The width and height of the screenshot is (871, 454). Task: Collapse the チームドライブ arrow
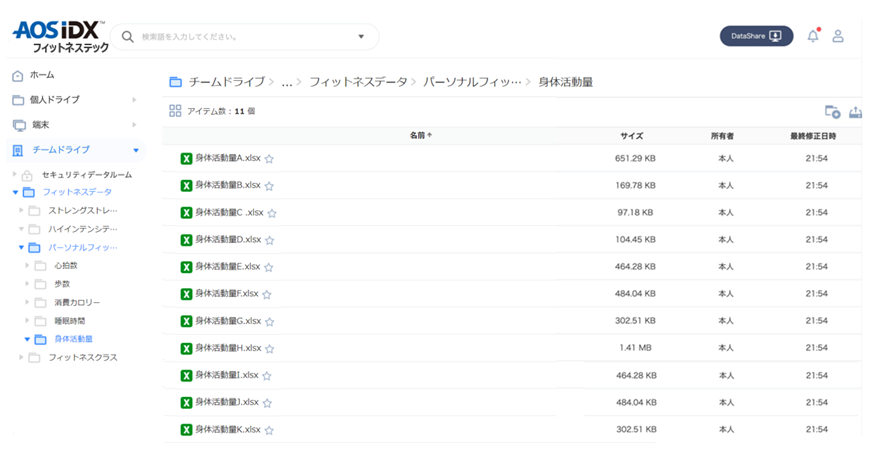click(136, 150)
